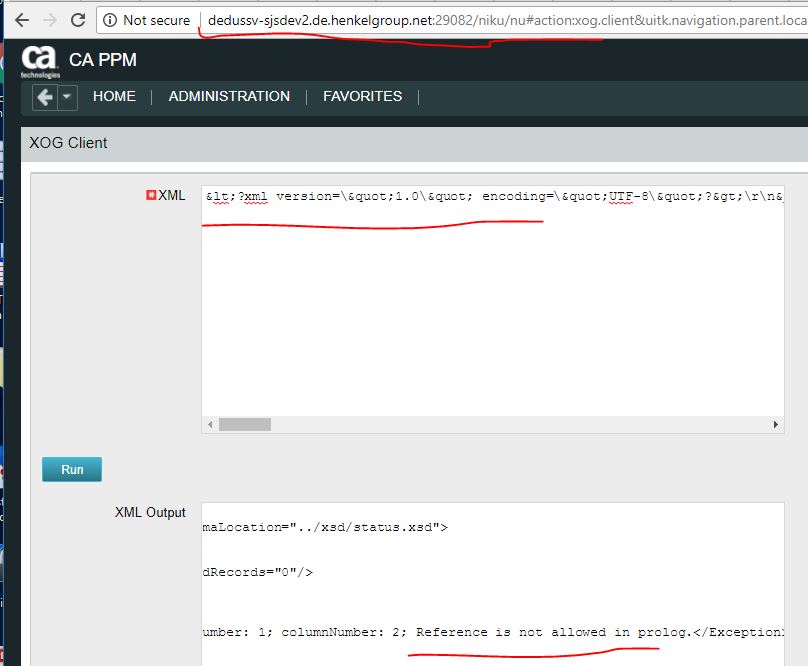Open the history dropdown next to back arrow
Viewport: 808px width, 666px height.
pos(67,97)
